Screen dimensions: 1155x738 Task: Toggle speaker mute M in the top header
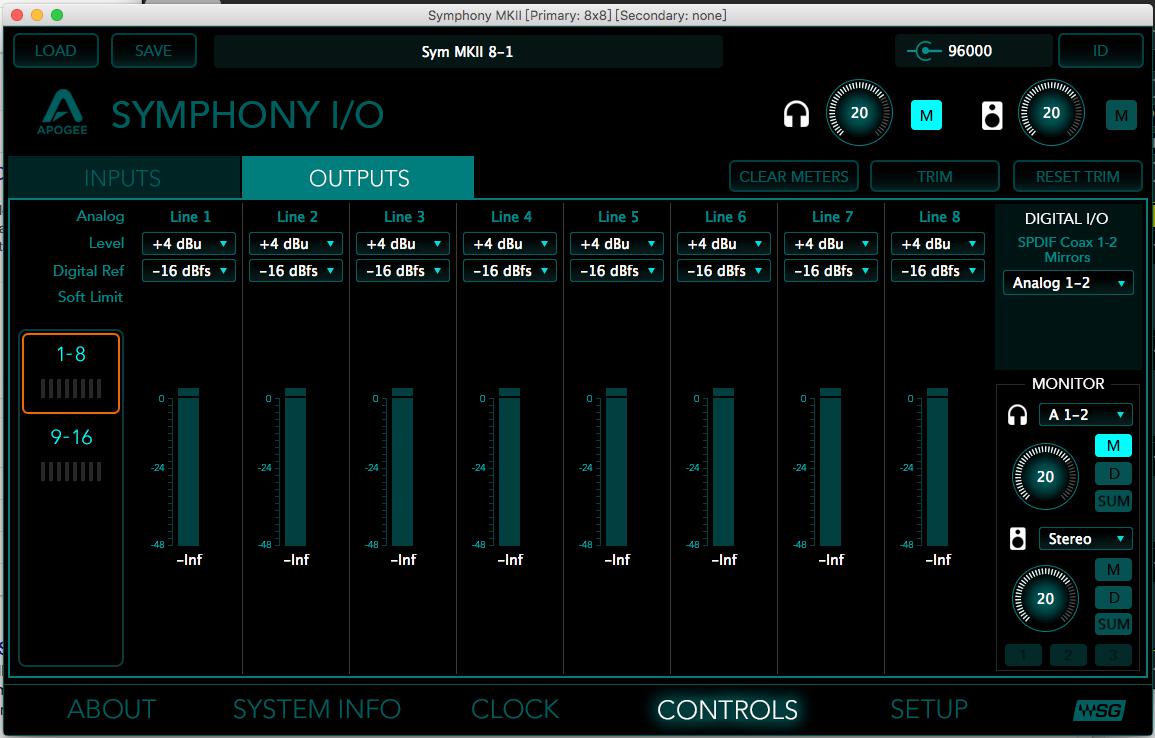(x=1121, y=116)
